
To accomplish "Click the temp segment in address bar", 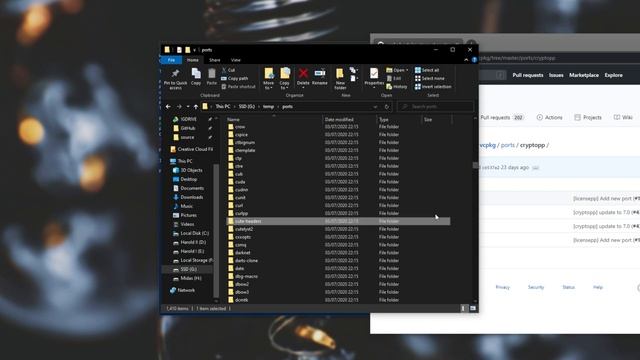I will [x=268, y=107].
